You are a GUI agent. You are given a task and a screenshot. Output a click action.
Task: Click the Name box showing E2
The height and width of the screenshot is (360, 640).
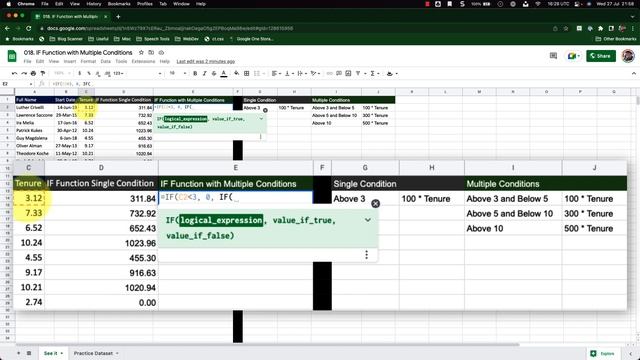pos(17,84)
